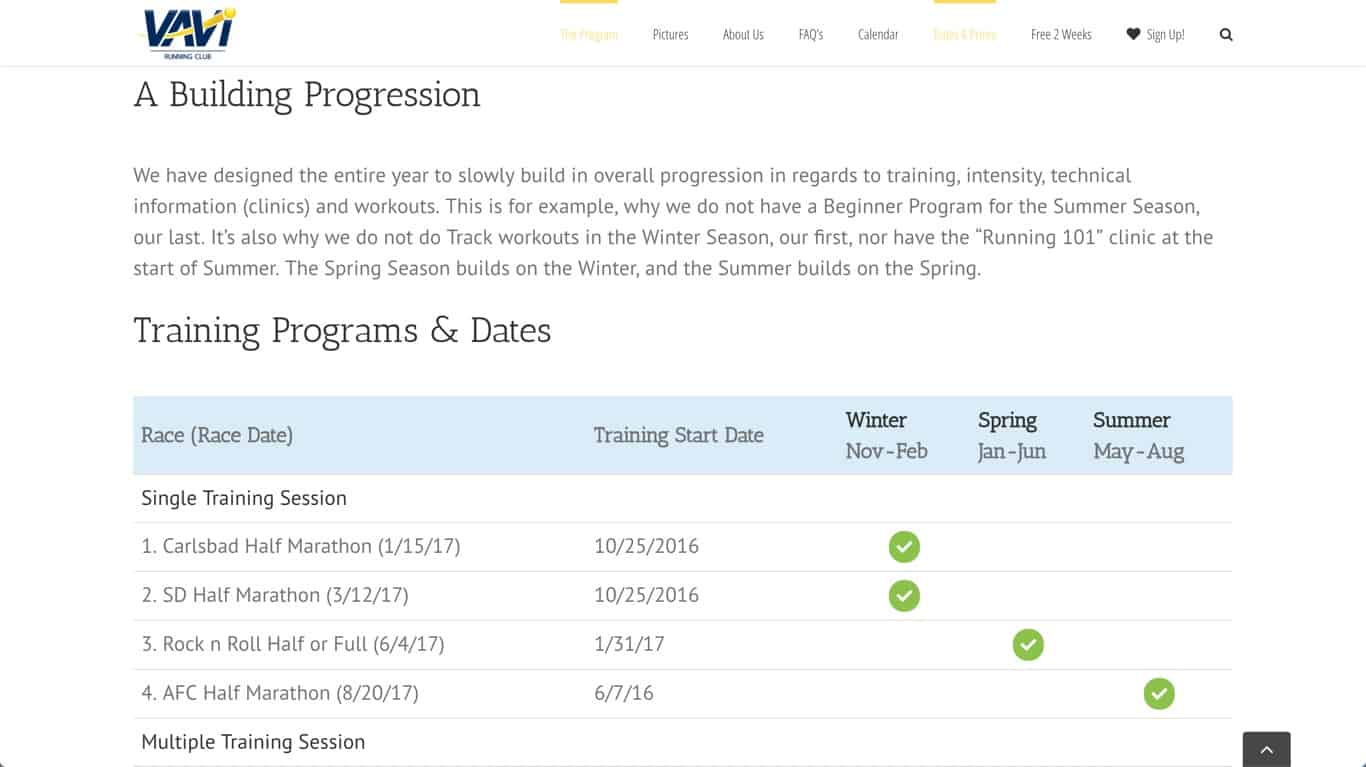
Task: Click the Sign Up! link
Action: coord(1165,35)
